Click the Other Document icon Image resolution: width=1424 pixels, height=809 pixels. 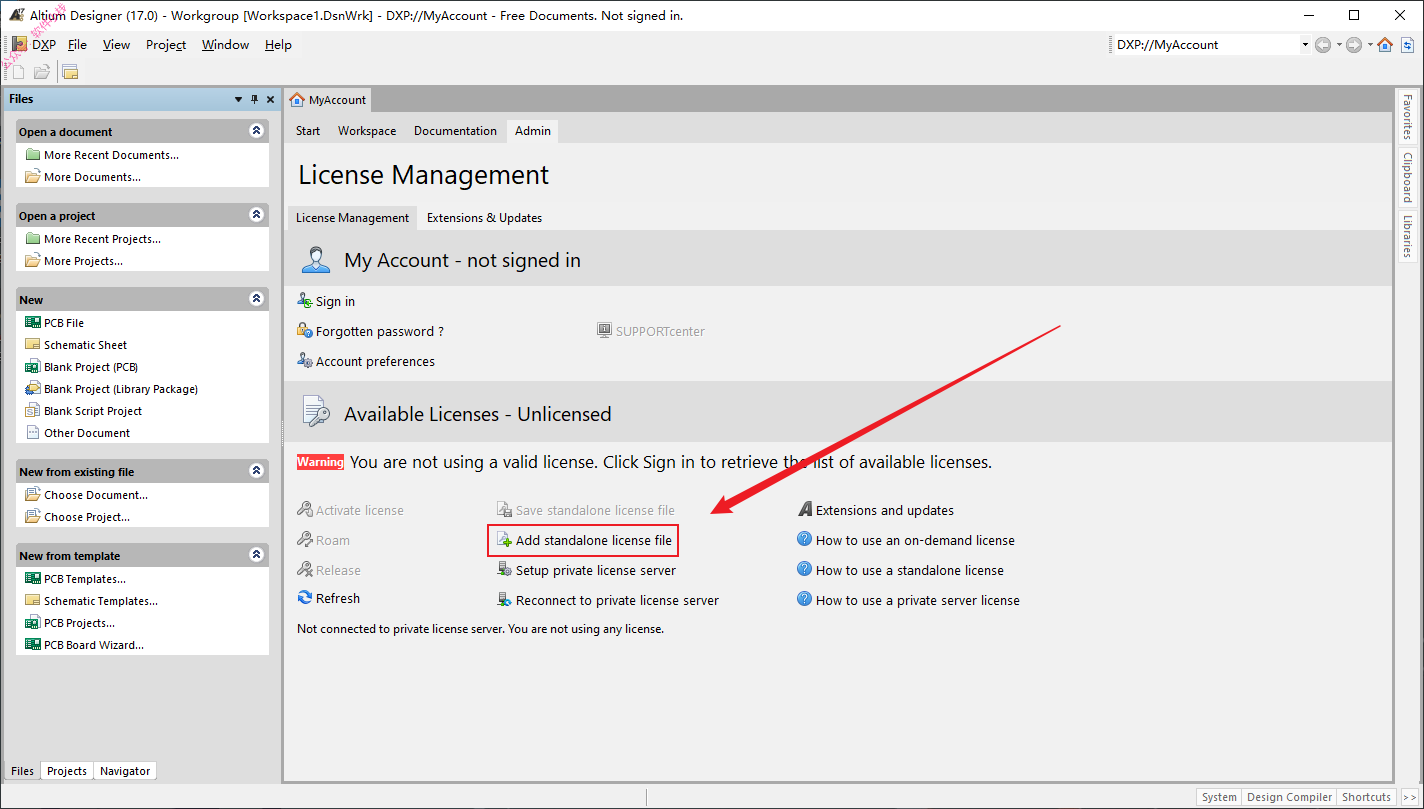pyautogui.click(x=33, y=433)
